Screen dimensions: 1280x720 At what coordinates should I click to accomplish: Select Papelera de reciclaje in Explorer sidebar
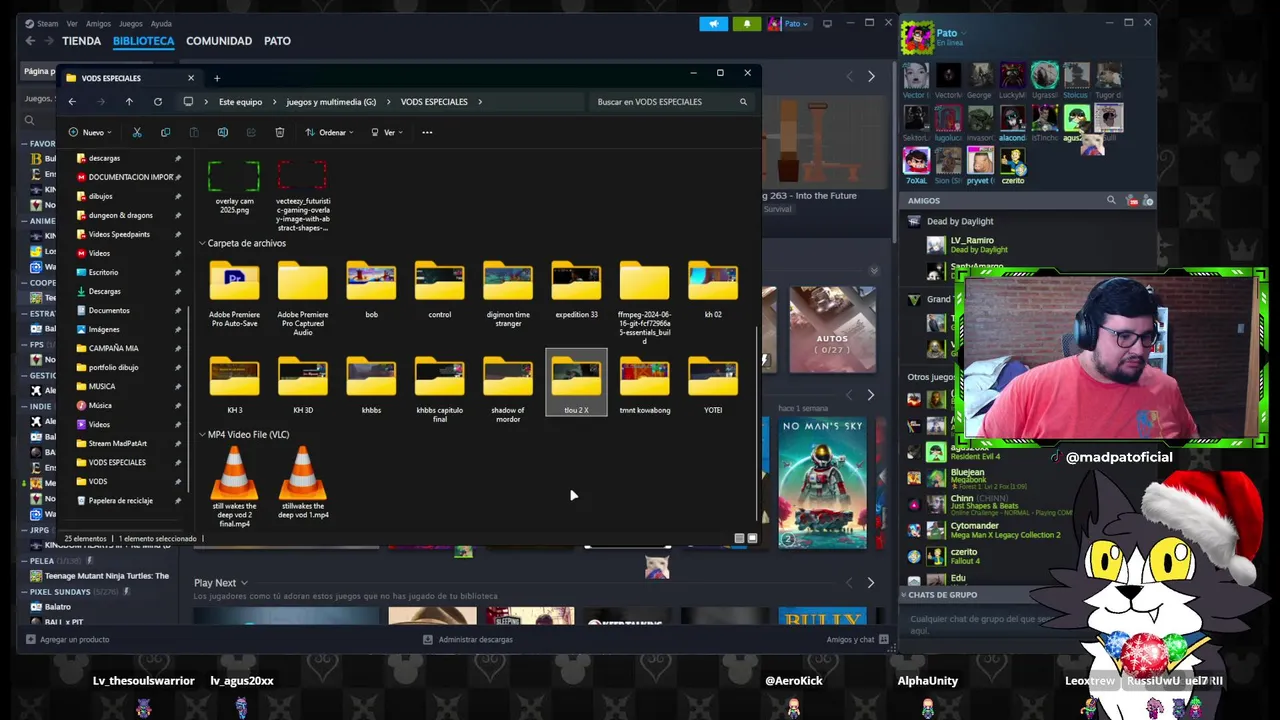point(120,501)
